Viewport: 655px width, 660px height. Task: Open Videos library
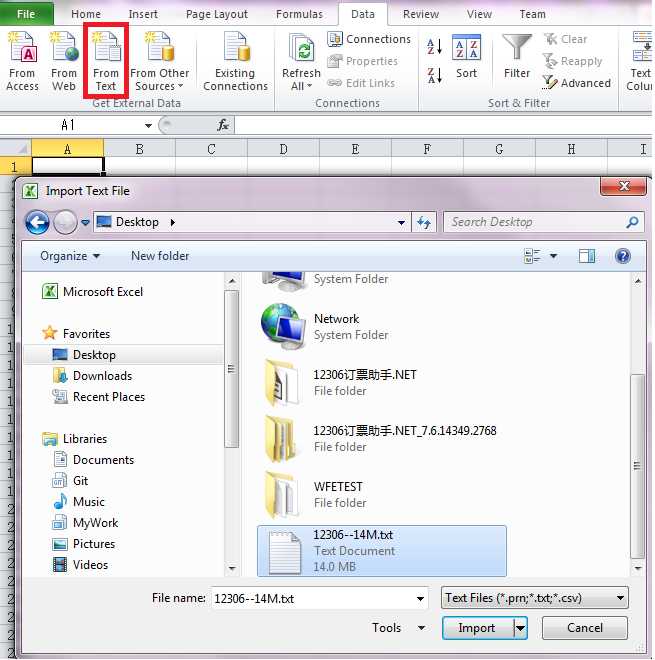coord(80,565)
